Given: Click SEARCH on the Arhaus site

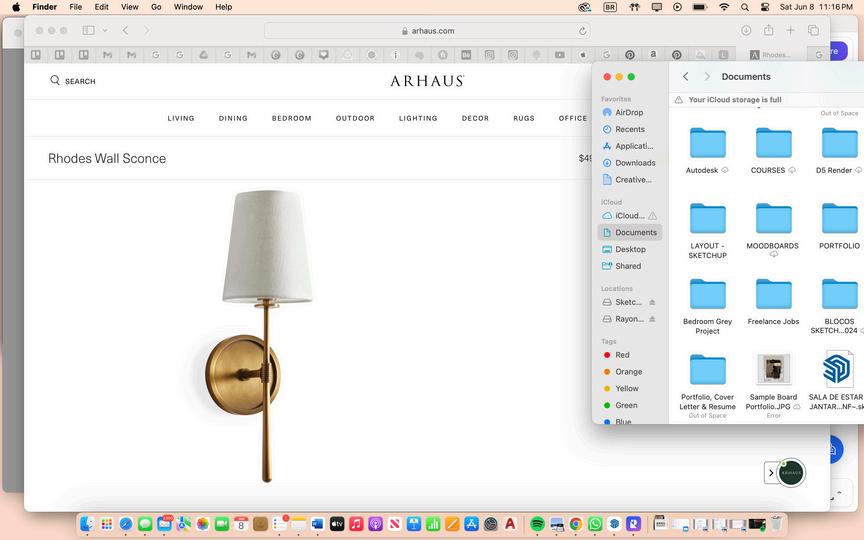Looking at the screenshot, I should pyautogui.click(x=73, y=81).
